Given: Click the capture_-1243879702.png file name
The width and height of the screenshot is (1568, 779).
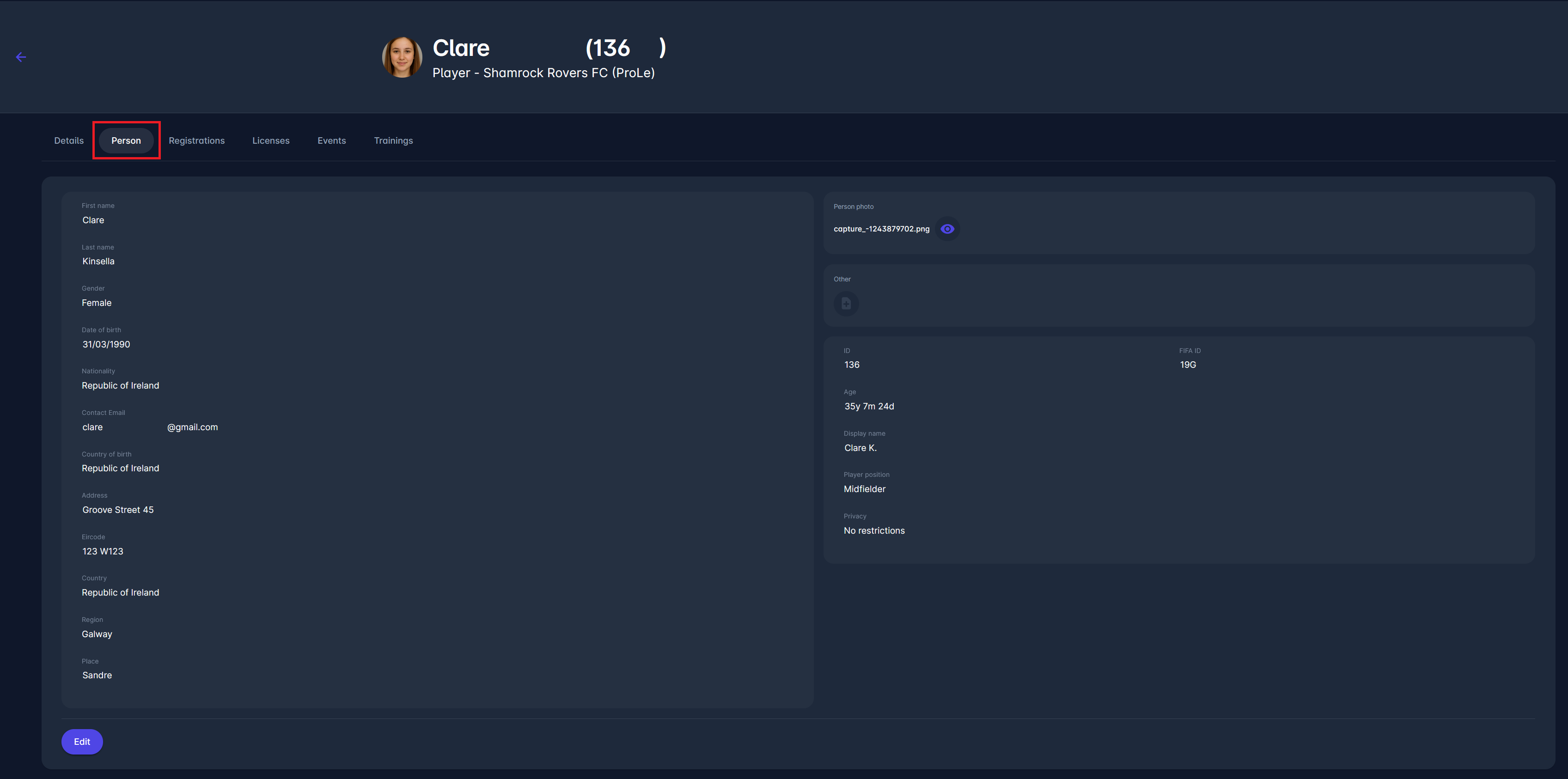Looking at the screenshot, I should (881, 229).
